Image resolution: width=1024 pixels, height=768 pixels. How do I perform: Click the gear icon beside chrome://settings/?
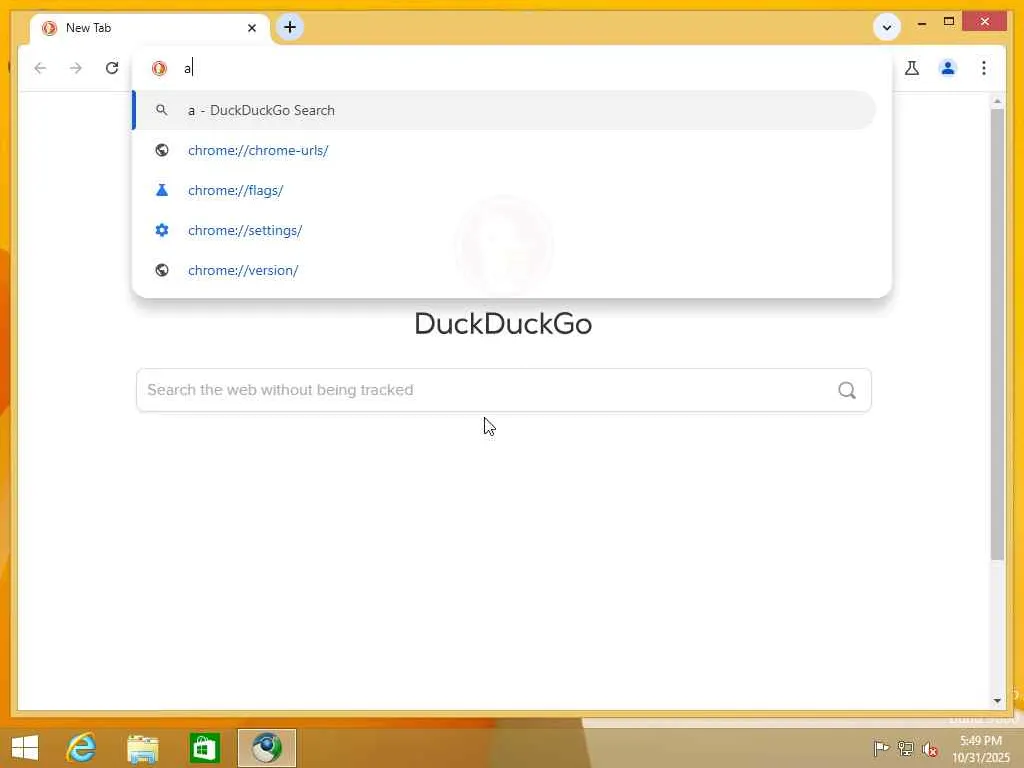(162, 230)
